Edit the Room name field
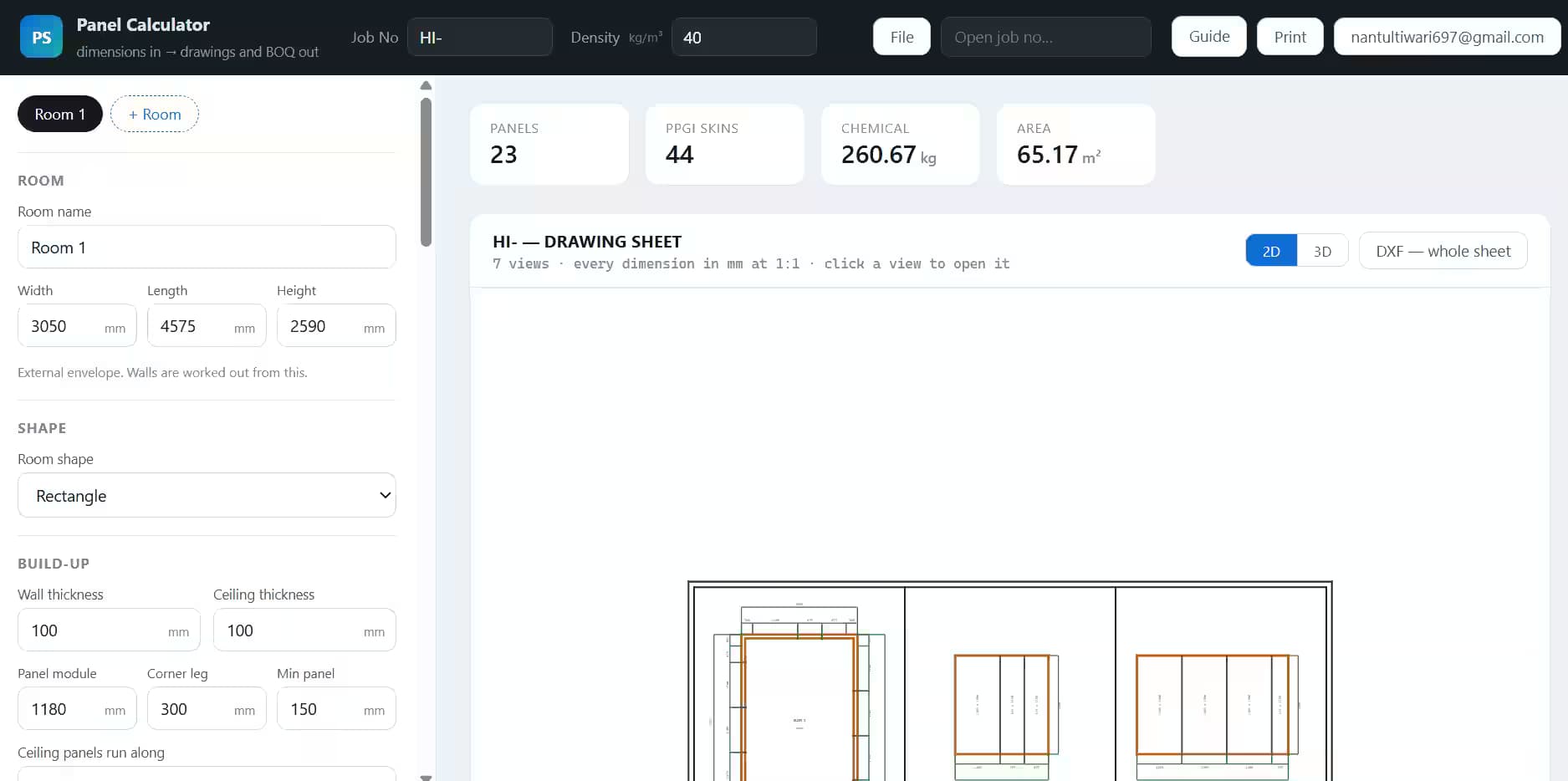 pyautogui.click(x=207, y=247)
